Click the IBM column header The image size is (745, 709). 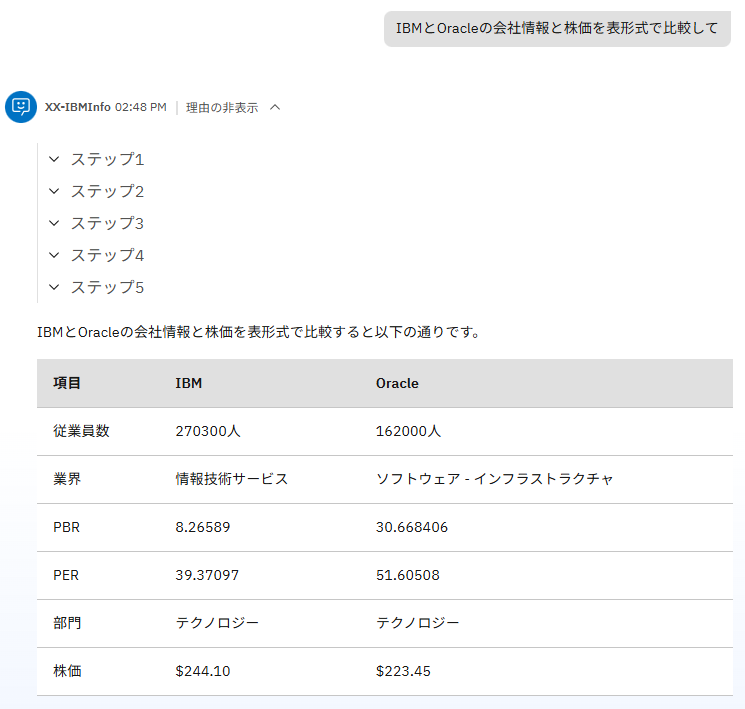pos(189,383)
